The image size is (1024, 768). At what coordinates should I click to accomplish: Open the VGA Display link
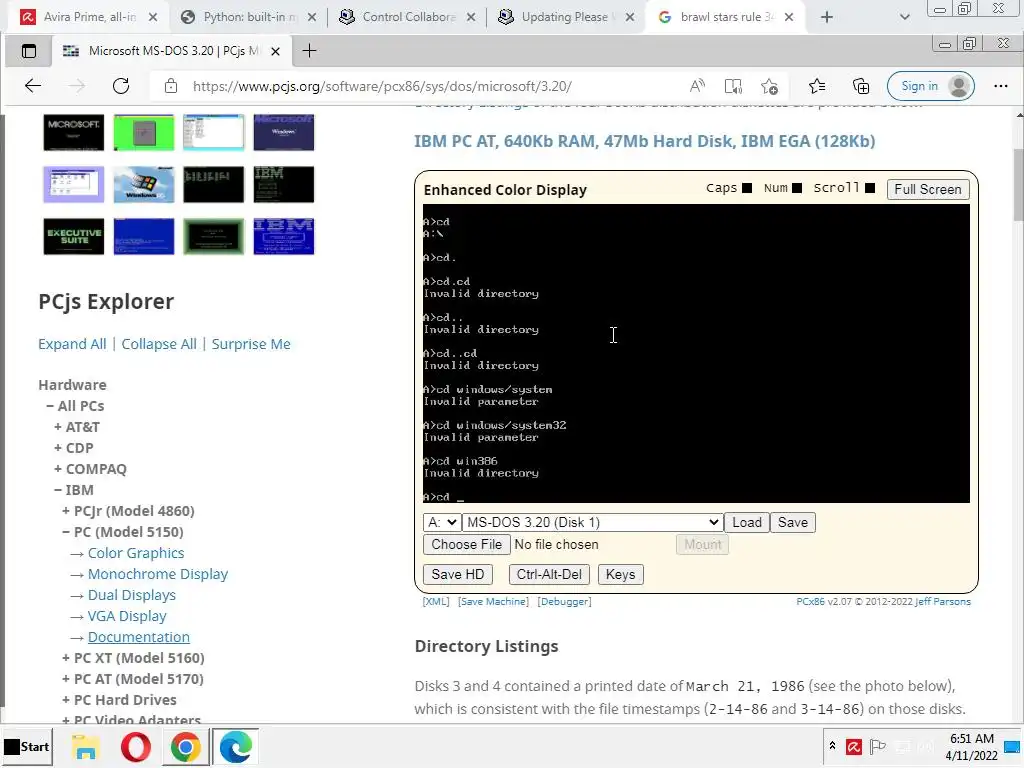[x=127, y=615]
